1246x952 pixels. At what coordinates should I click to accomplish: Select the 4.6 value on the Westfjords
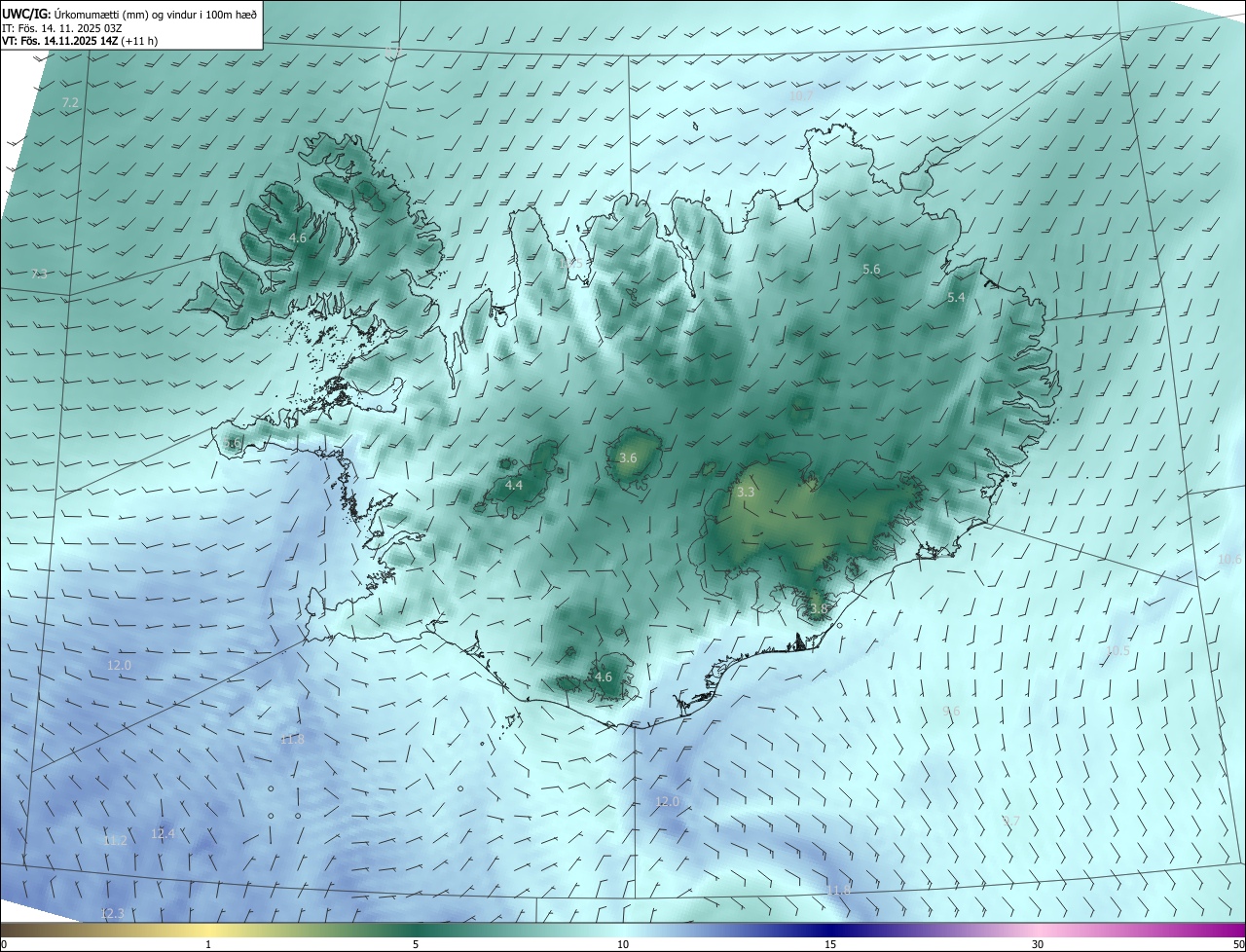click(x=299, y=238)
